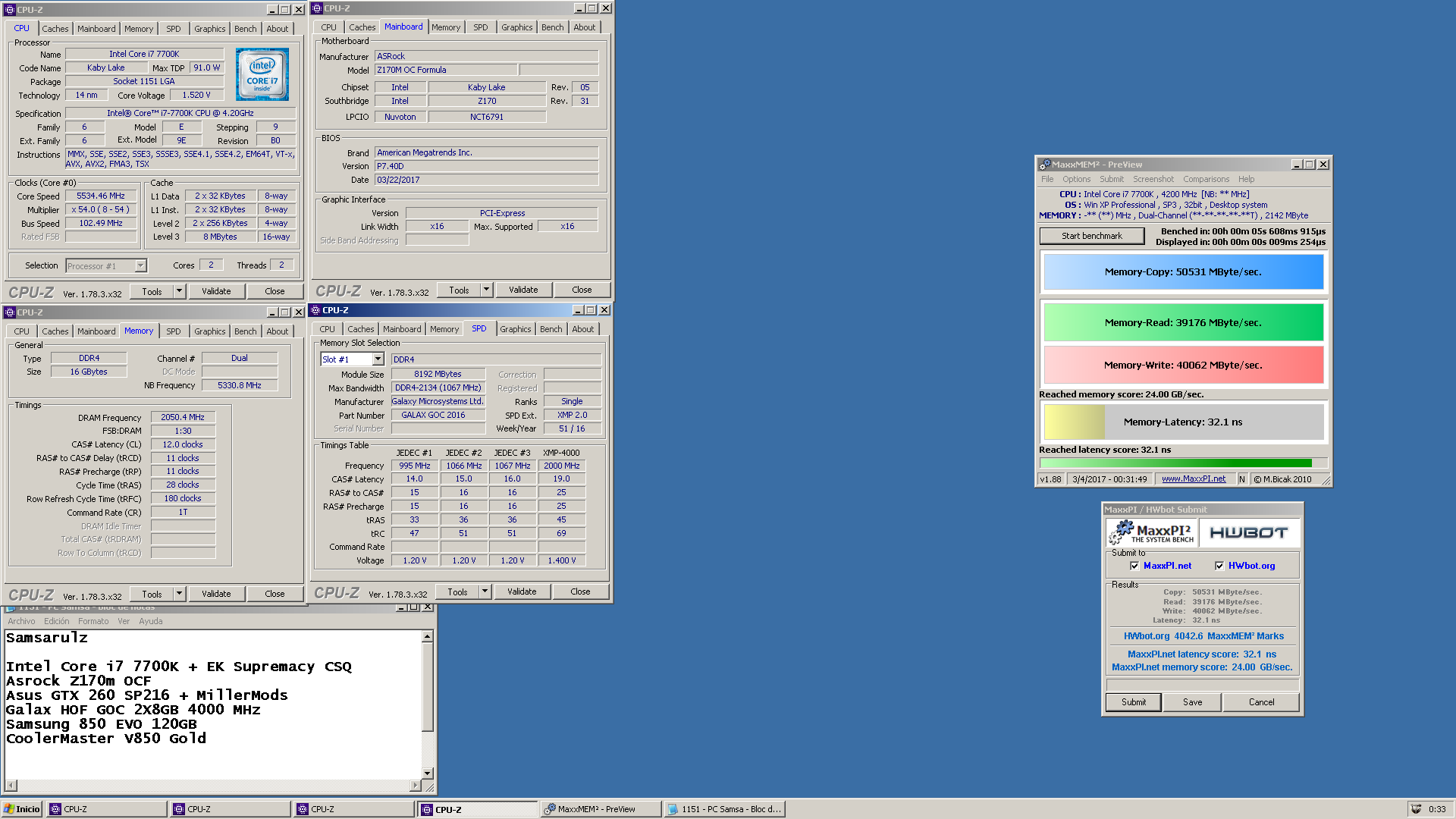
Task: Click Cancel button in HWbot Submit dialog
Action: [1261, 702]
